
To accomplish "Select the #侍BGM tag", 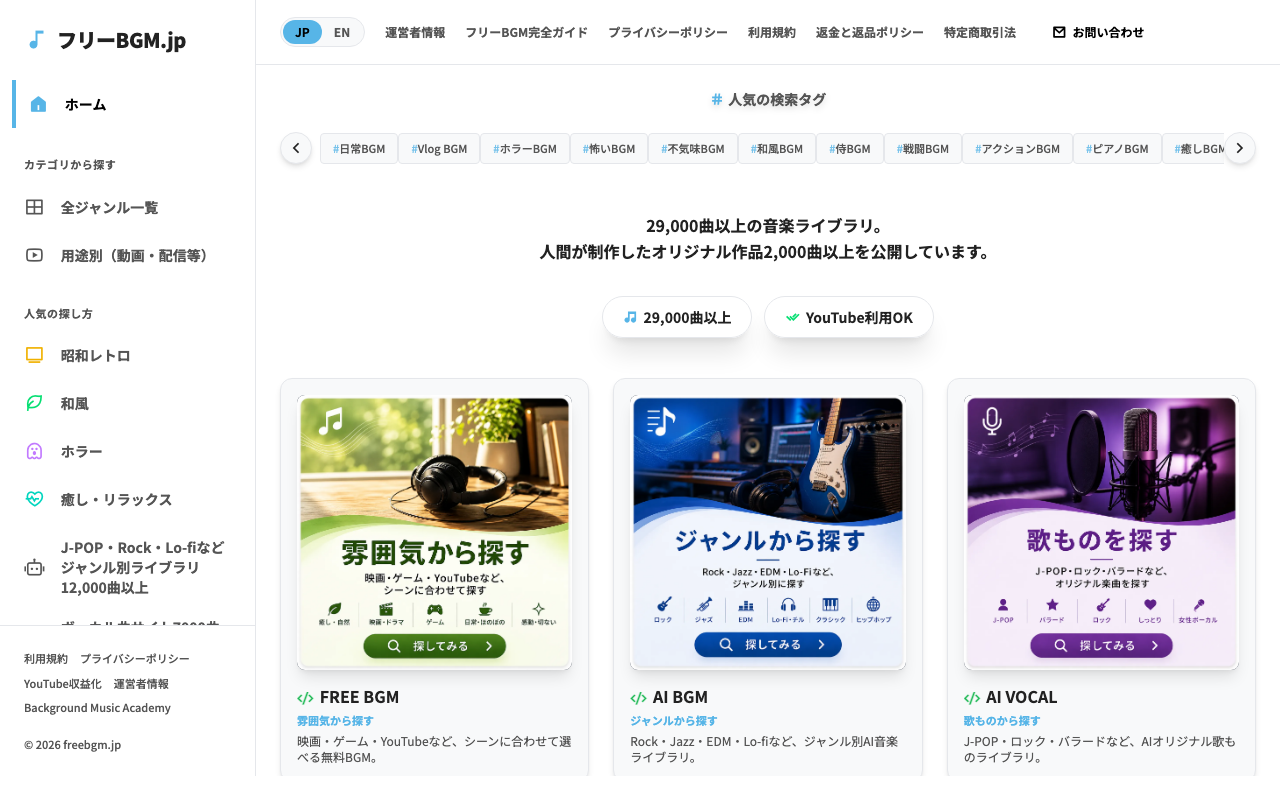I will tap(850, 149).
